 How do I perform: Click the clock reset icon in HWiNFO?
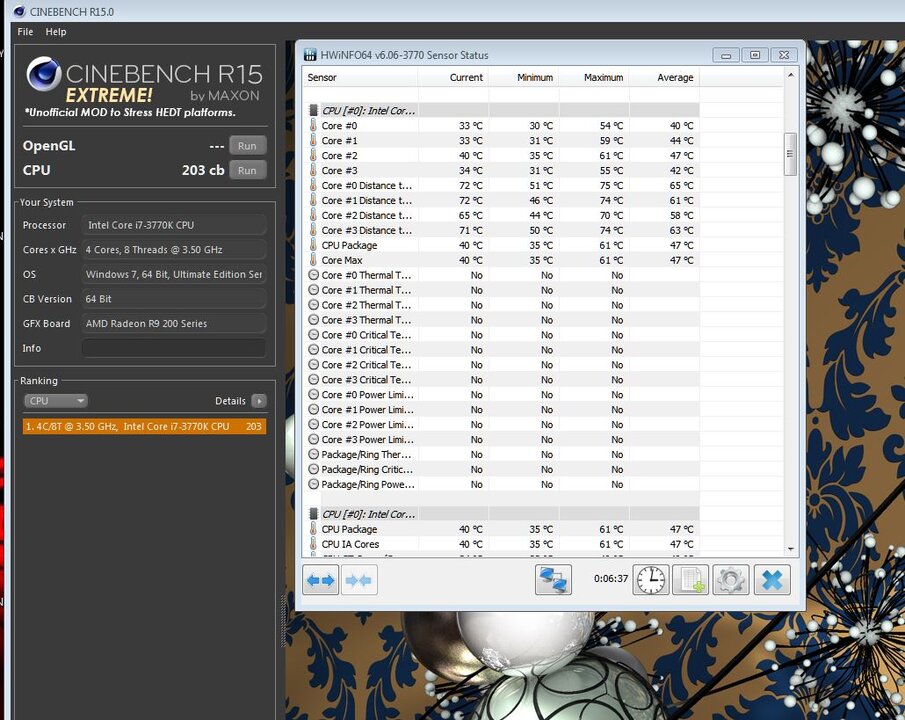[x=651, y=580]
